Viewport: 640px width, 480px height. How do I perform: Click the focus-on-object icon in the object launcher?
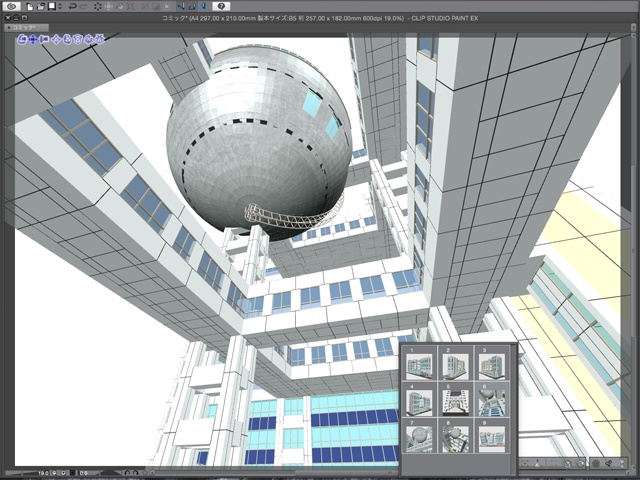524,463
